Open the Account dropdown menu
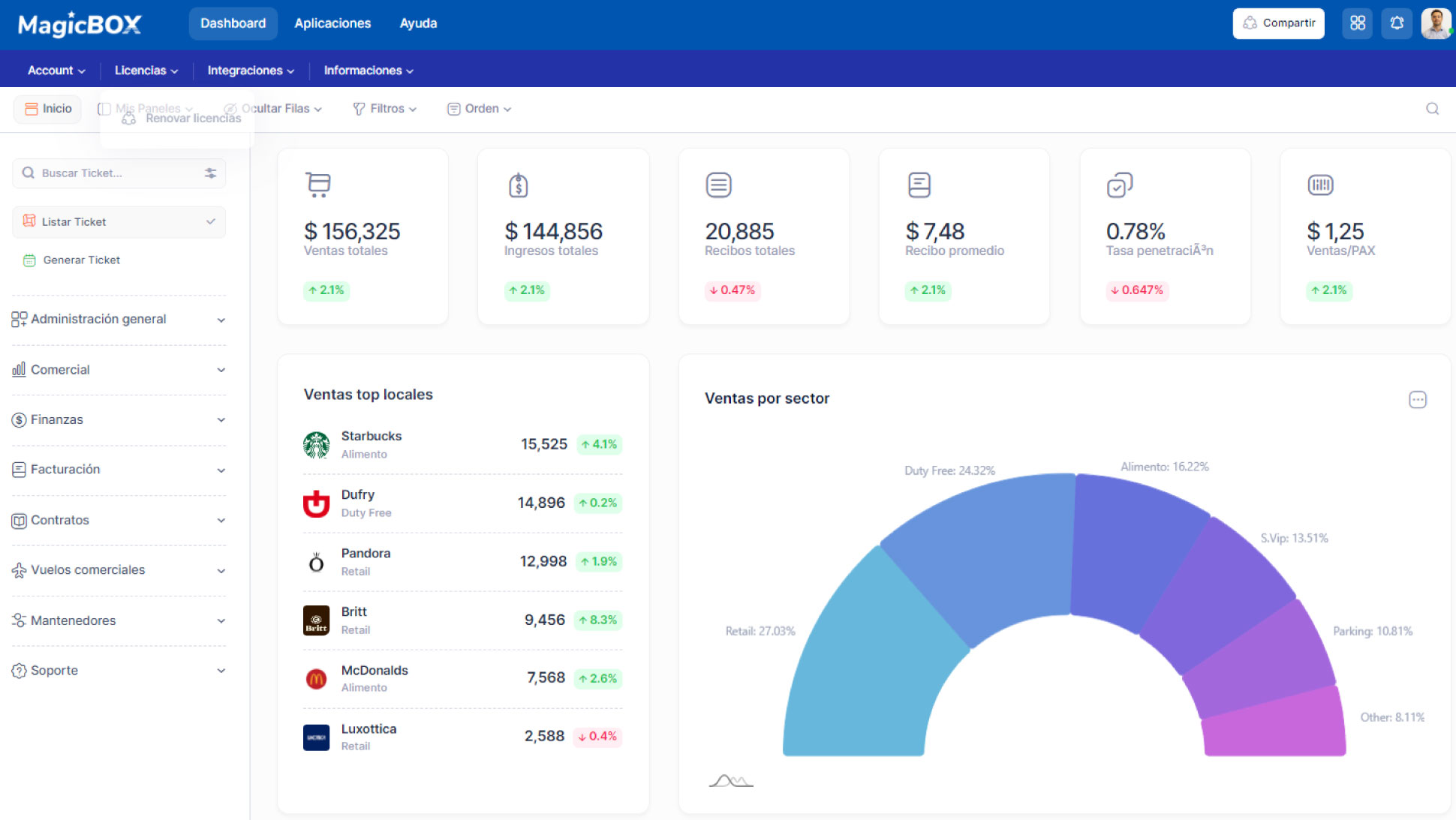Screen dimensions: 1456x820 [56, 71]
